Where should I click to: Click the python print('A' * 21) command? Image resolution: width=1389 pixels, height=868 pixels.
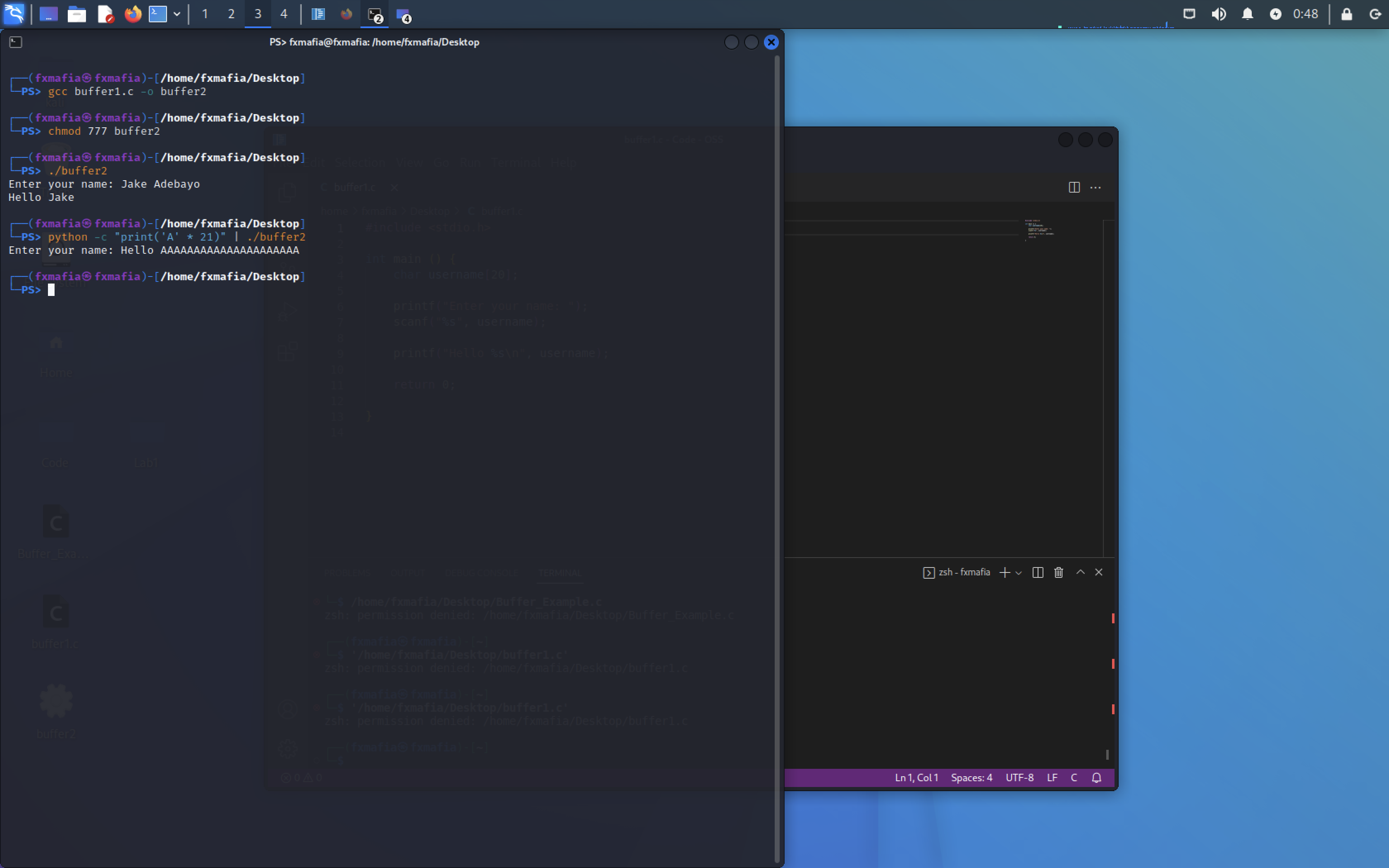click(176, 236)
